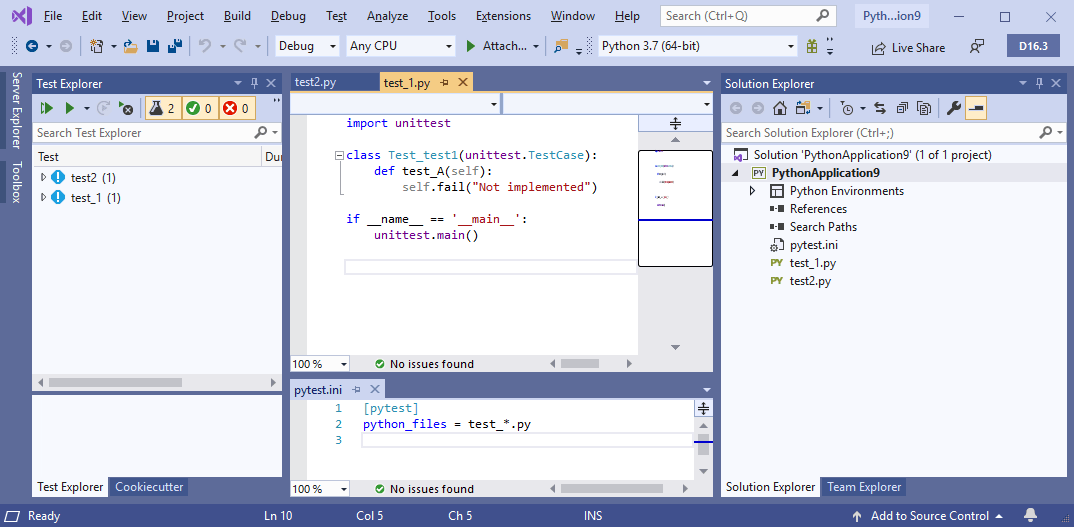1074x527 pixels.
Task: Switch to the Team Explorer tab
Action: (864, 487)
